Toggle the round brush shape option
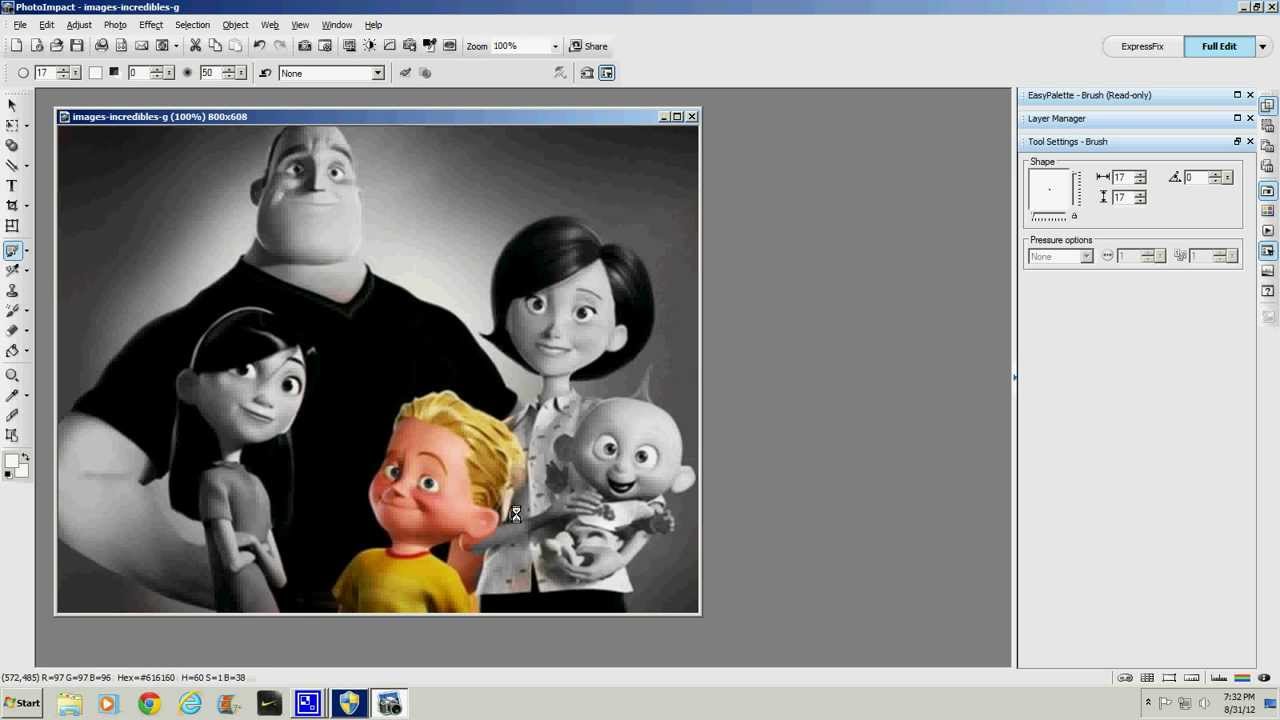 (x=23, y=73)
